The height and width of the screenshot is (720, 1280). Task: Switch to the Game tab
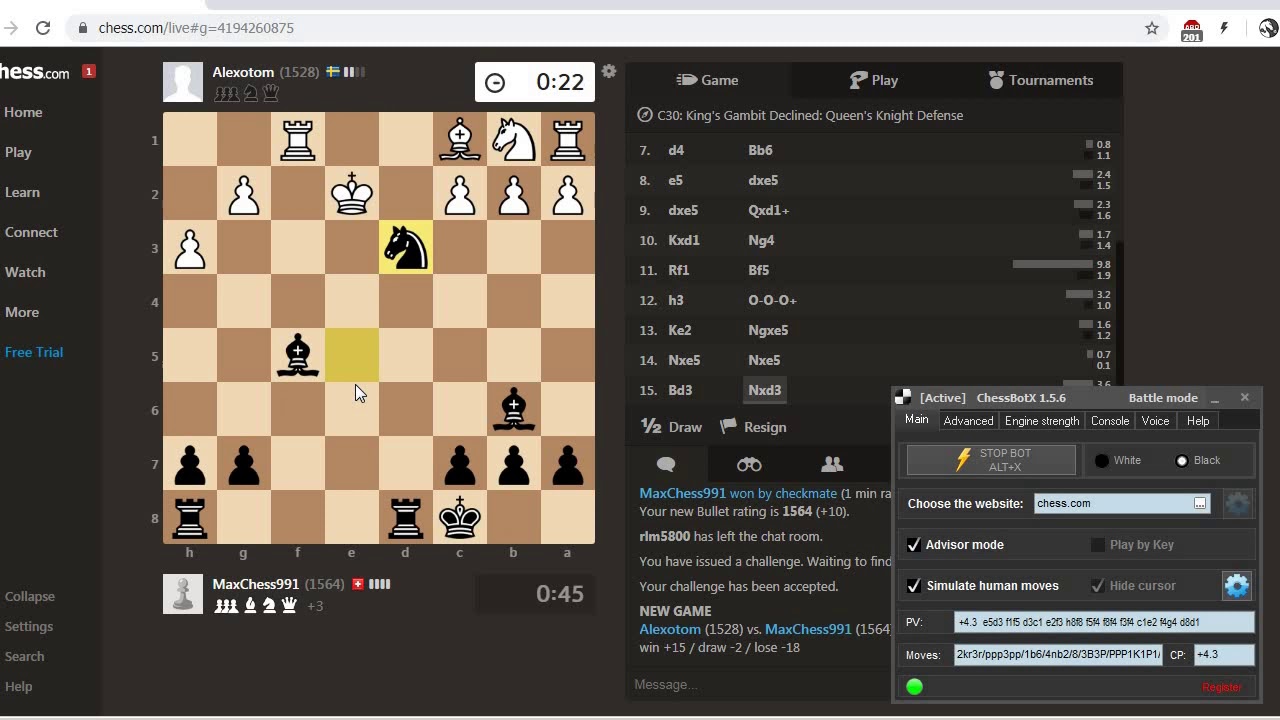coord(708,80)
